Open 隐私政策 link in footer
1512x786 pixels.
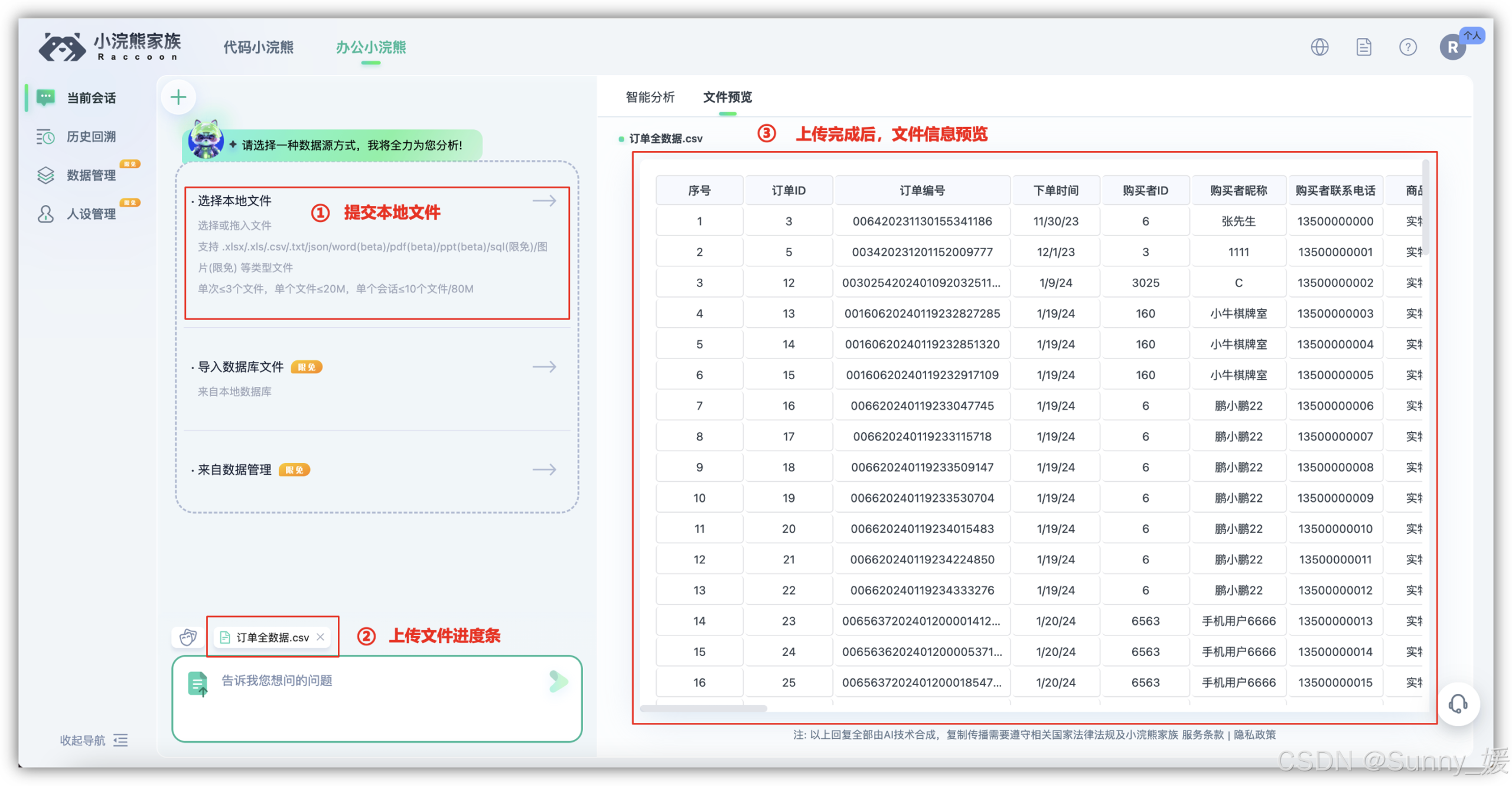1254,735
